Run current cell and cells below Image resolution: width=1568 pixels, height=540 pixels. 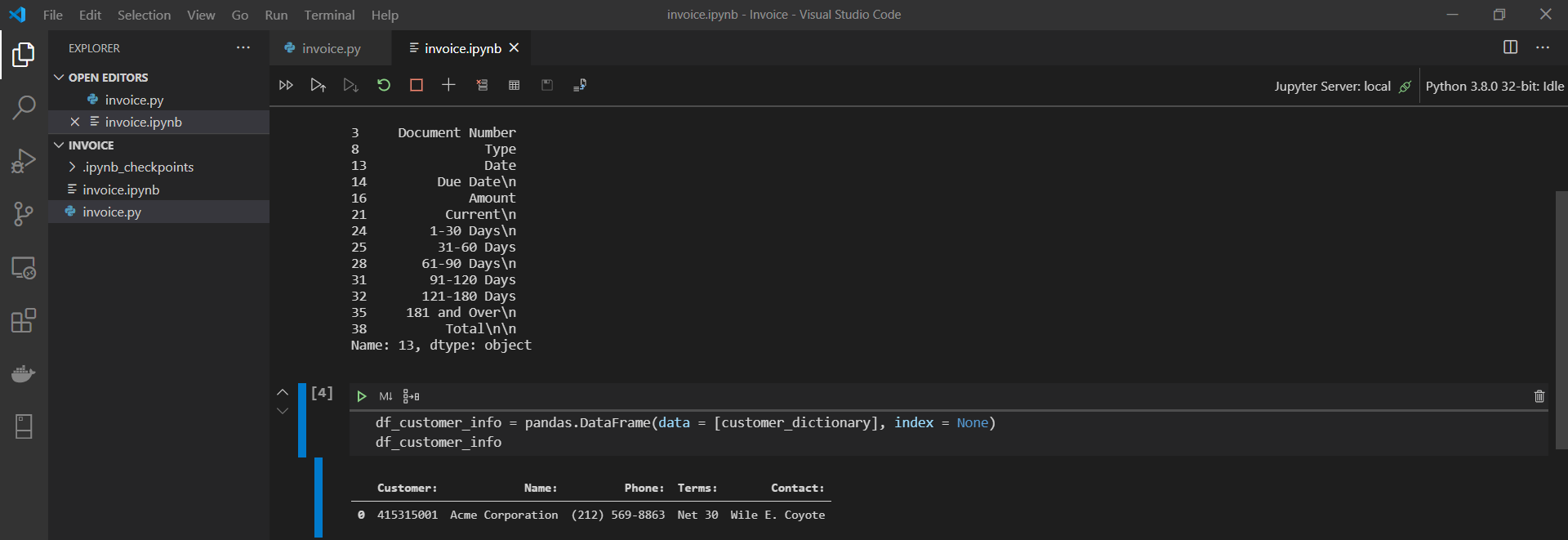pos(351,85)
